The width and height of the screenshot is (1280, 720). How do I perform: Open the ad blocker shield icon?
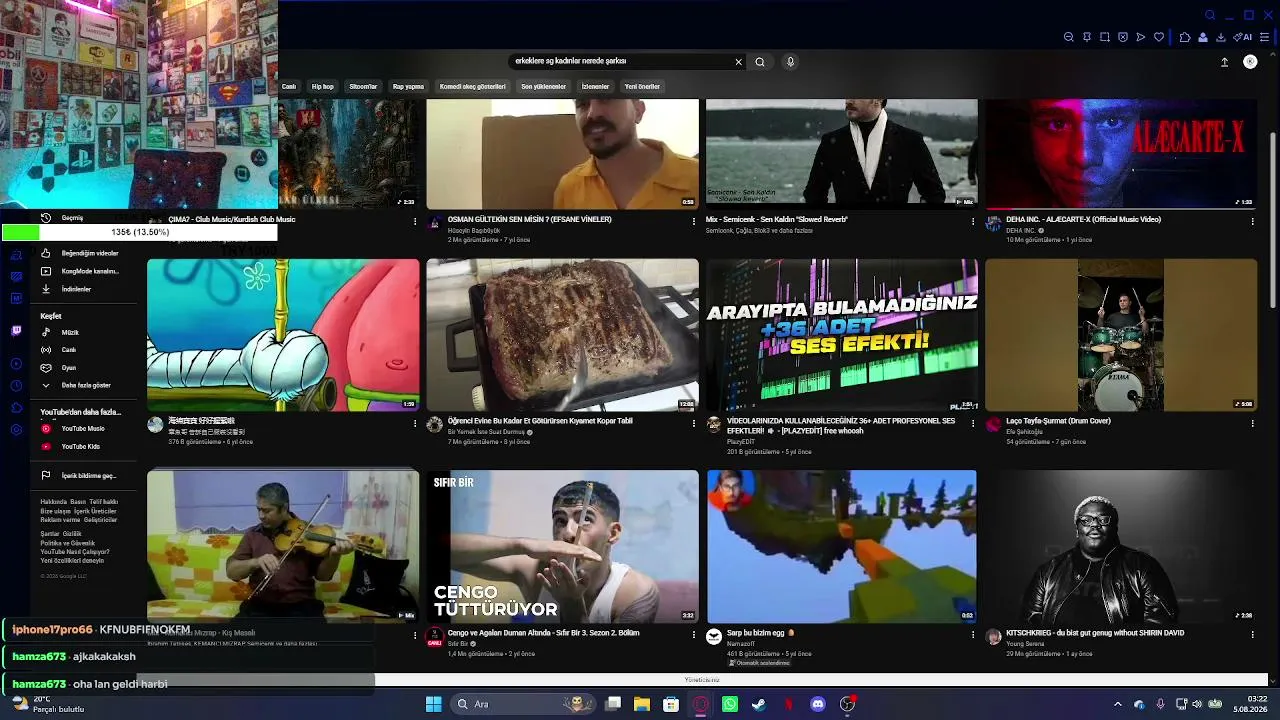(x=1123, y=37)
